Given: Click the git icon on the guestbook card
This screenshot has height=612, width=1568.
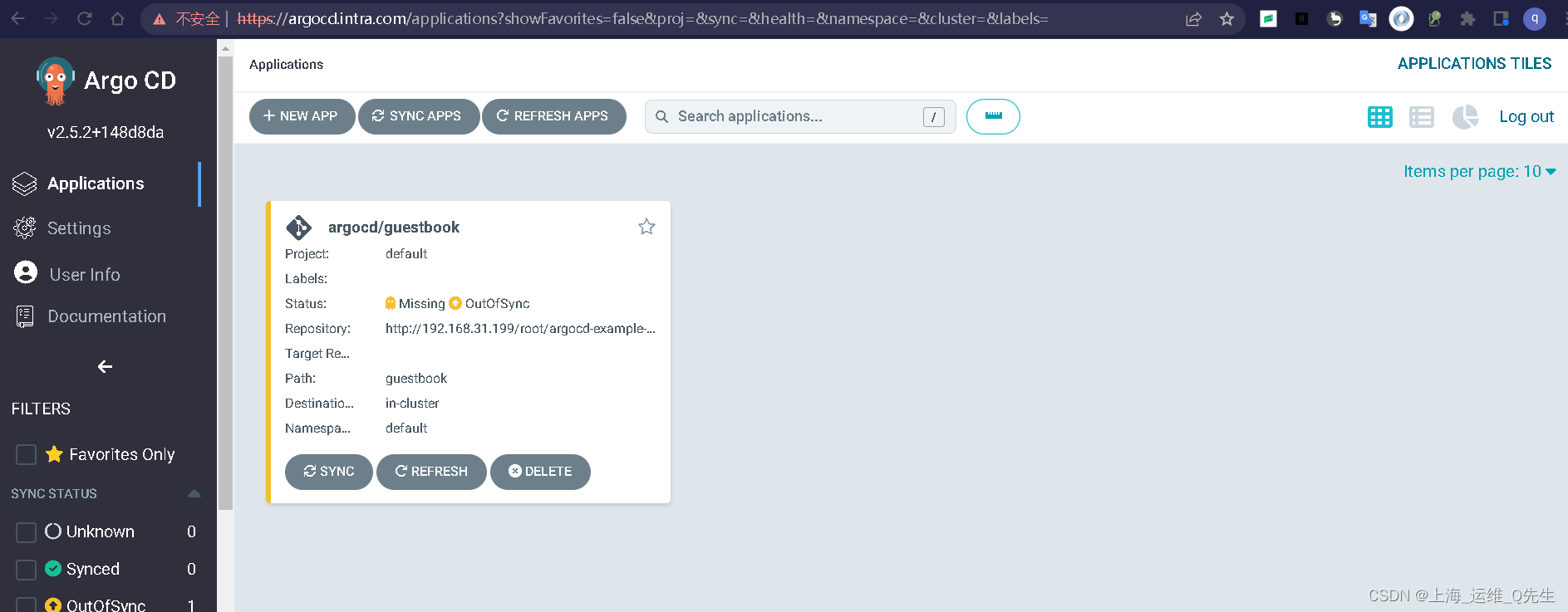Looking at the screenshot, I should [298, 228].
